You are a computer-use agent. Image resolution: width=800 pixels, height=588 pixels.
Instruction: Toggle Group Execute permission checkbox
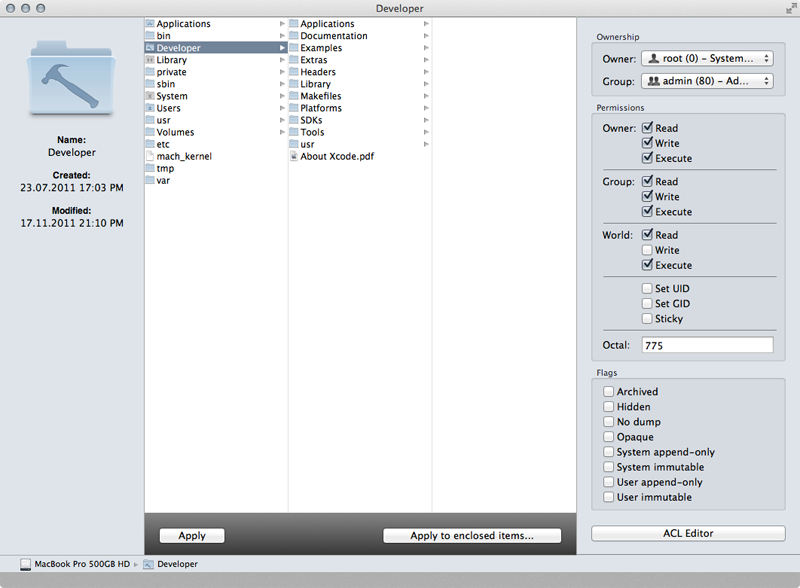coord(647,211)
